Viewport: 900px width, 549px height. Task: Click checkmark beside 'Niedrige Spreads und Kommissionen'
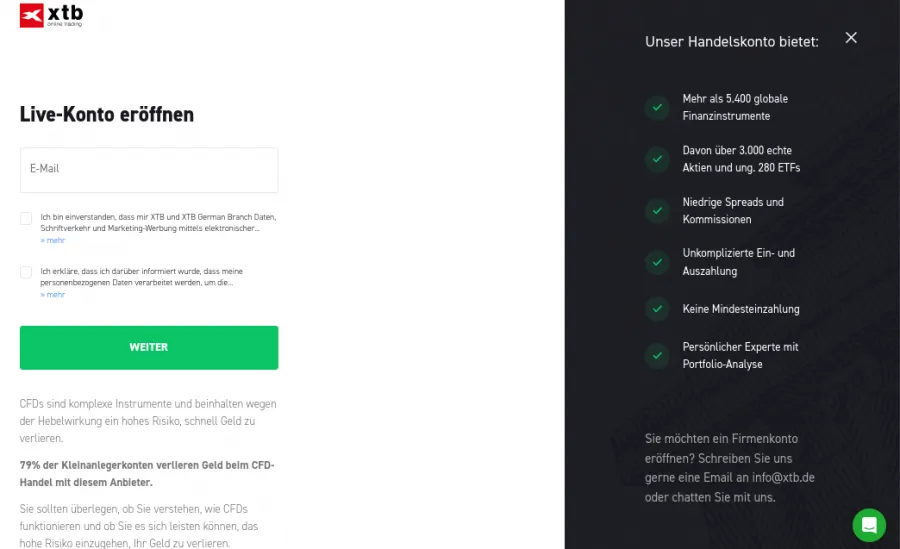tap(657, 210)
